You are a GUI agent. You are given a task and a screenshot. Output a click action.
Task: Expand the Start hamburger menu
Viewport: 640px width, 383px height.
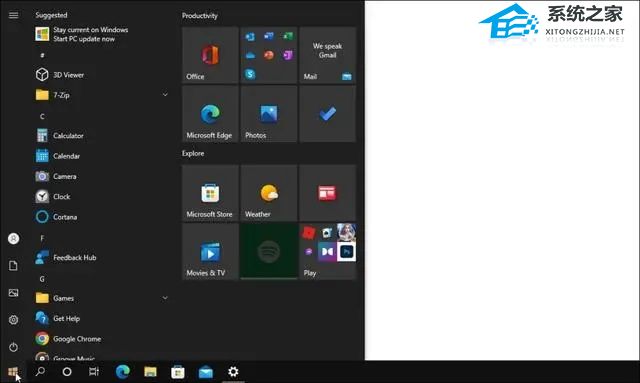(x=13, y=15)
